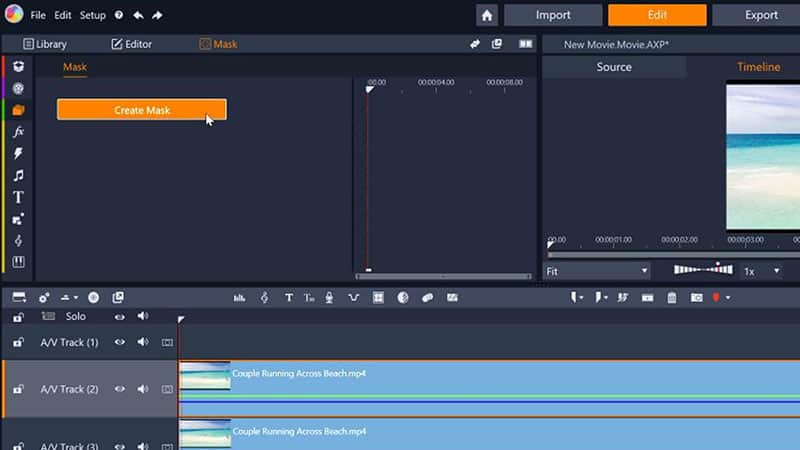Open the Library tab
The image size is (800, 450).
click(x=45, y=44)
